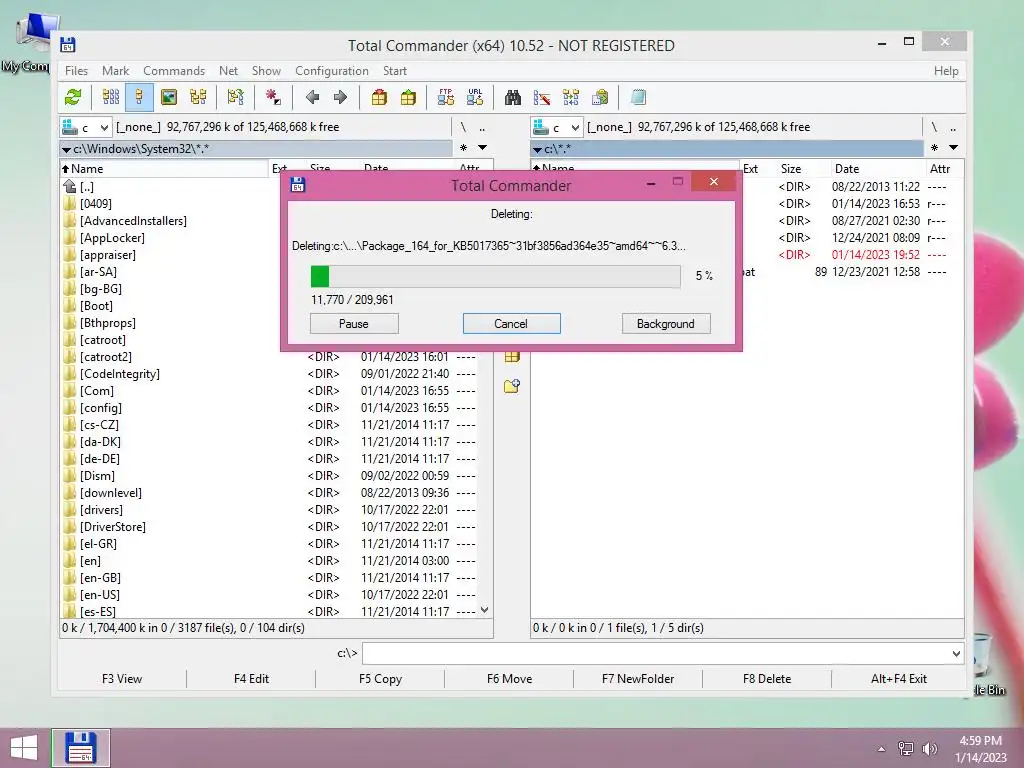Click the deletion progress bar

click(495, 276)
